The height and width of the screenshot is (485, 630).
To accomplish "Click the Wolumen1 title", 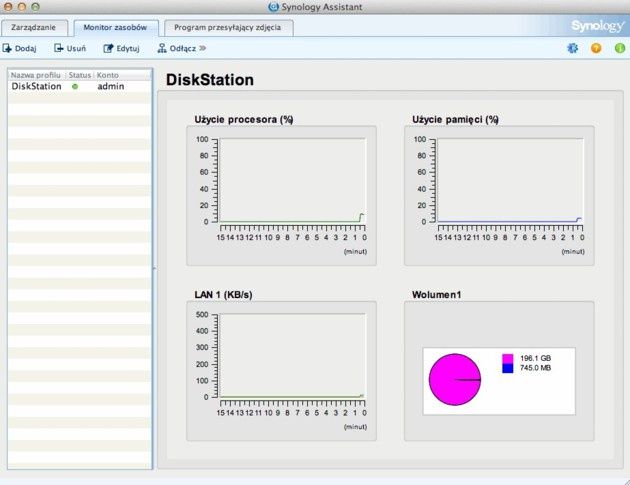I will coord(437,295).
